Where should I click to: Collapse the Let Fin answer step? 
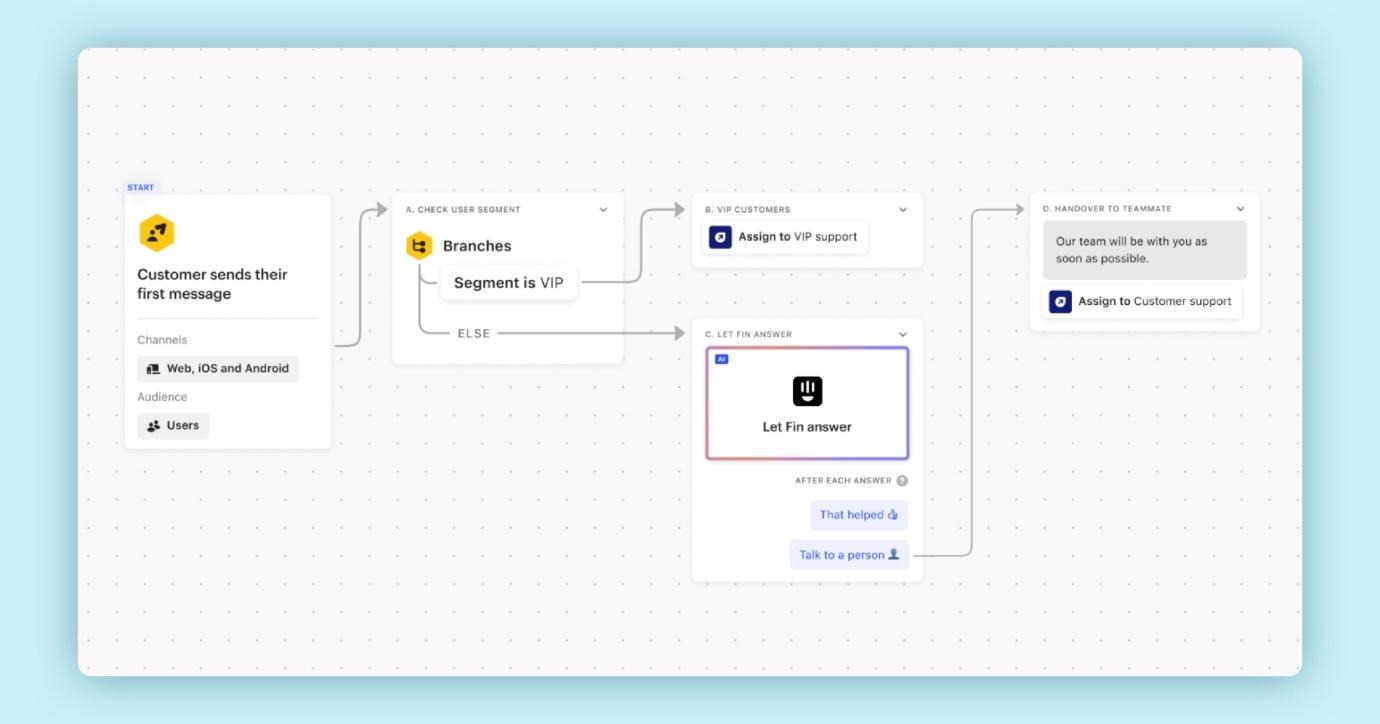904,334
